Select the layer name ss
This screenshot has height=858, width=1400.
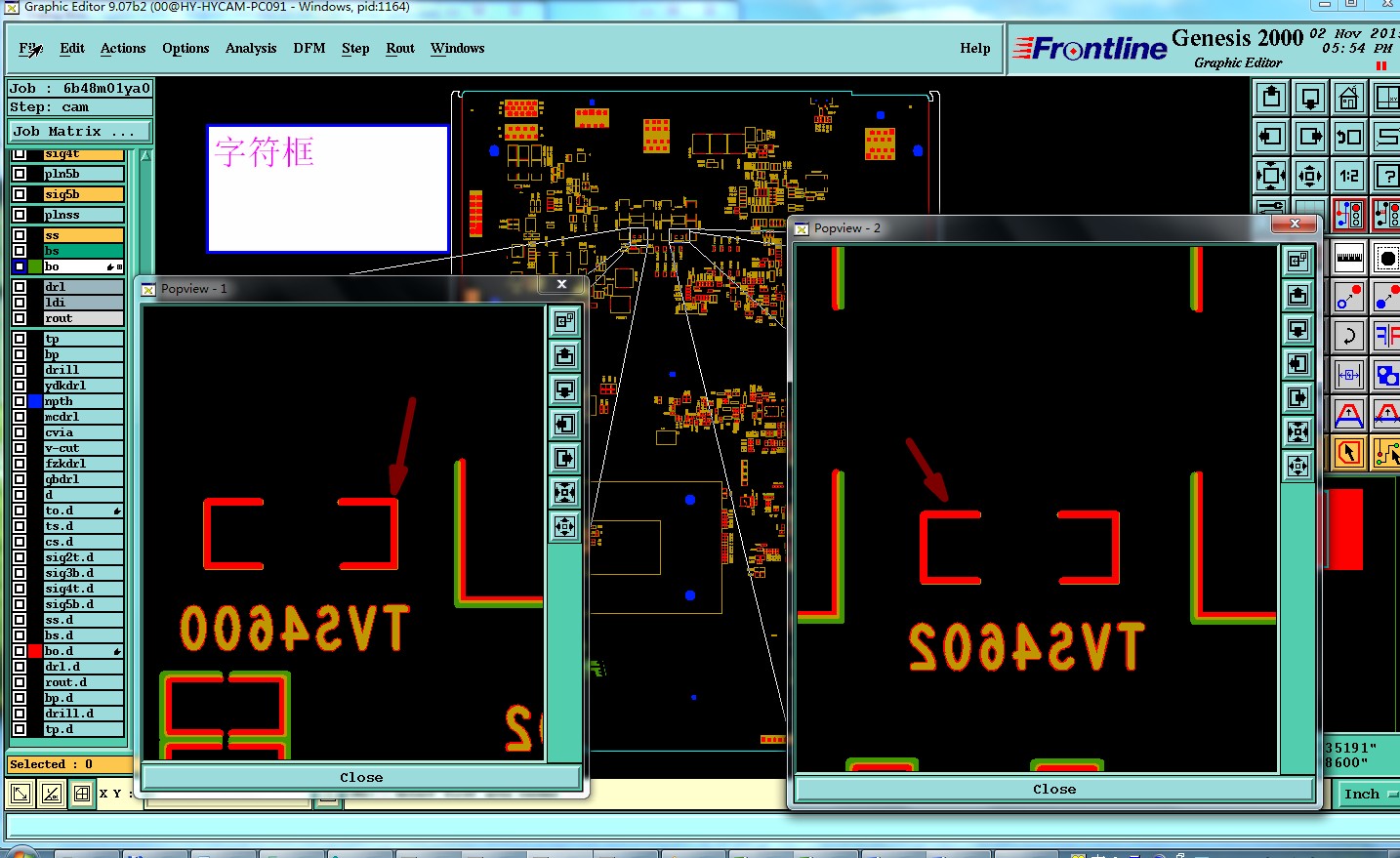84,235
